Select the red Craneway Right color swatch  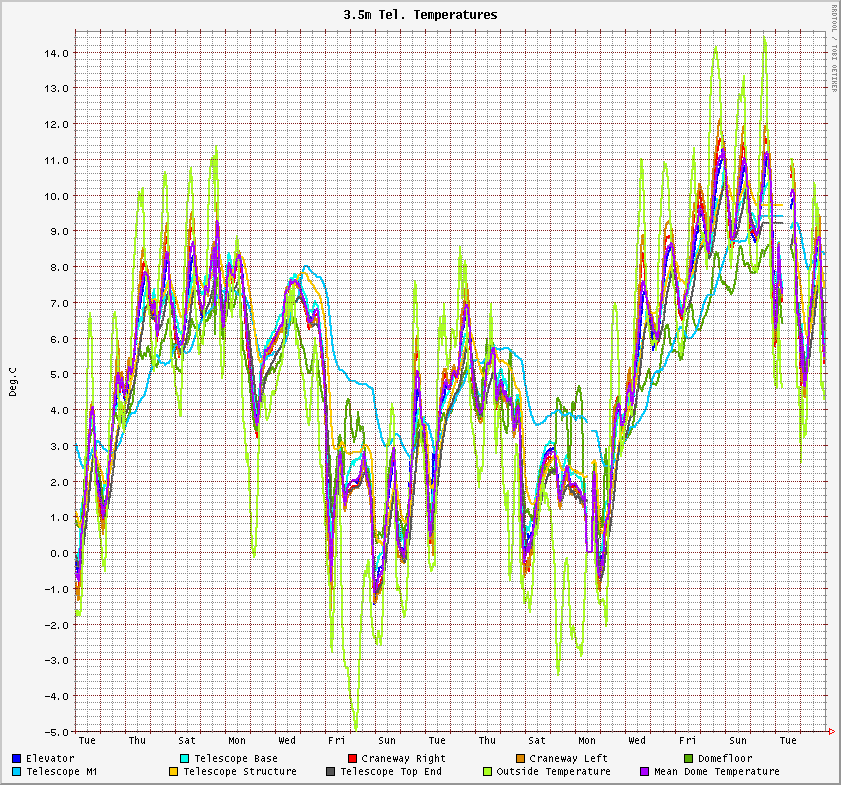(352, 759)
